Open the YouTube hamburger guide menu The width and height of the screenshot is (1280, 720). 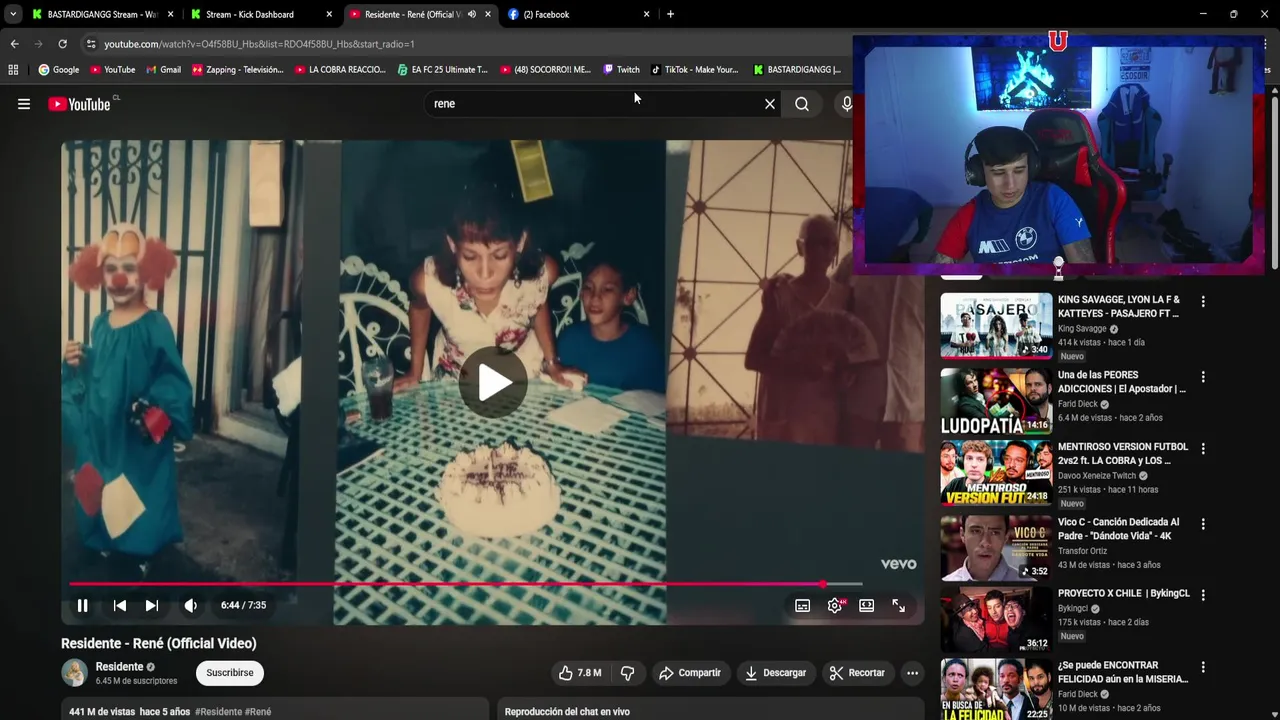click(24, 104)
